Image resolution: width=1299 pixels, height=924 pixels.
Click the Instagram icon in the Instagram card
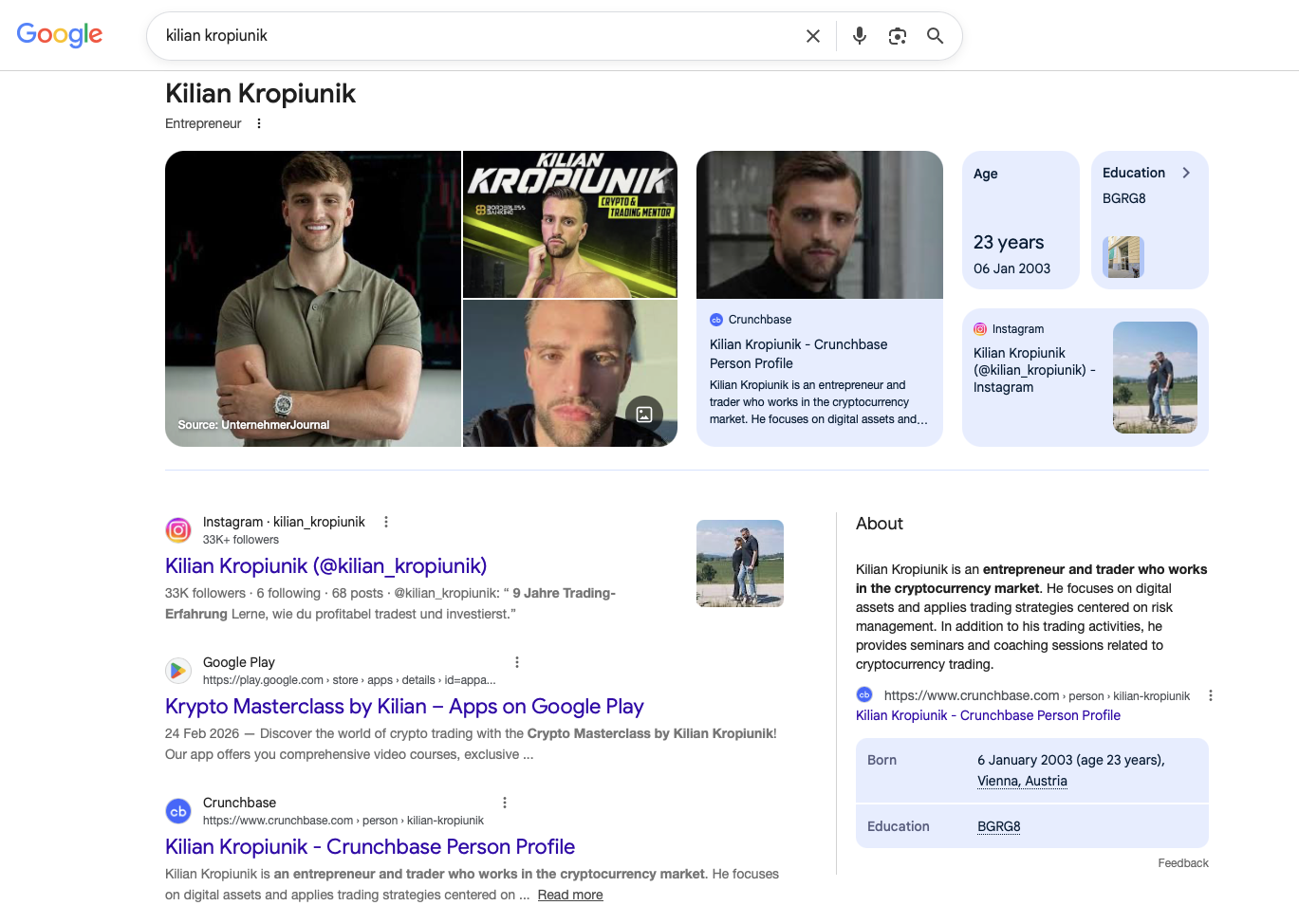tap(980, 329)
